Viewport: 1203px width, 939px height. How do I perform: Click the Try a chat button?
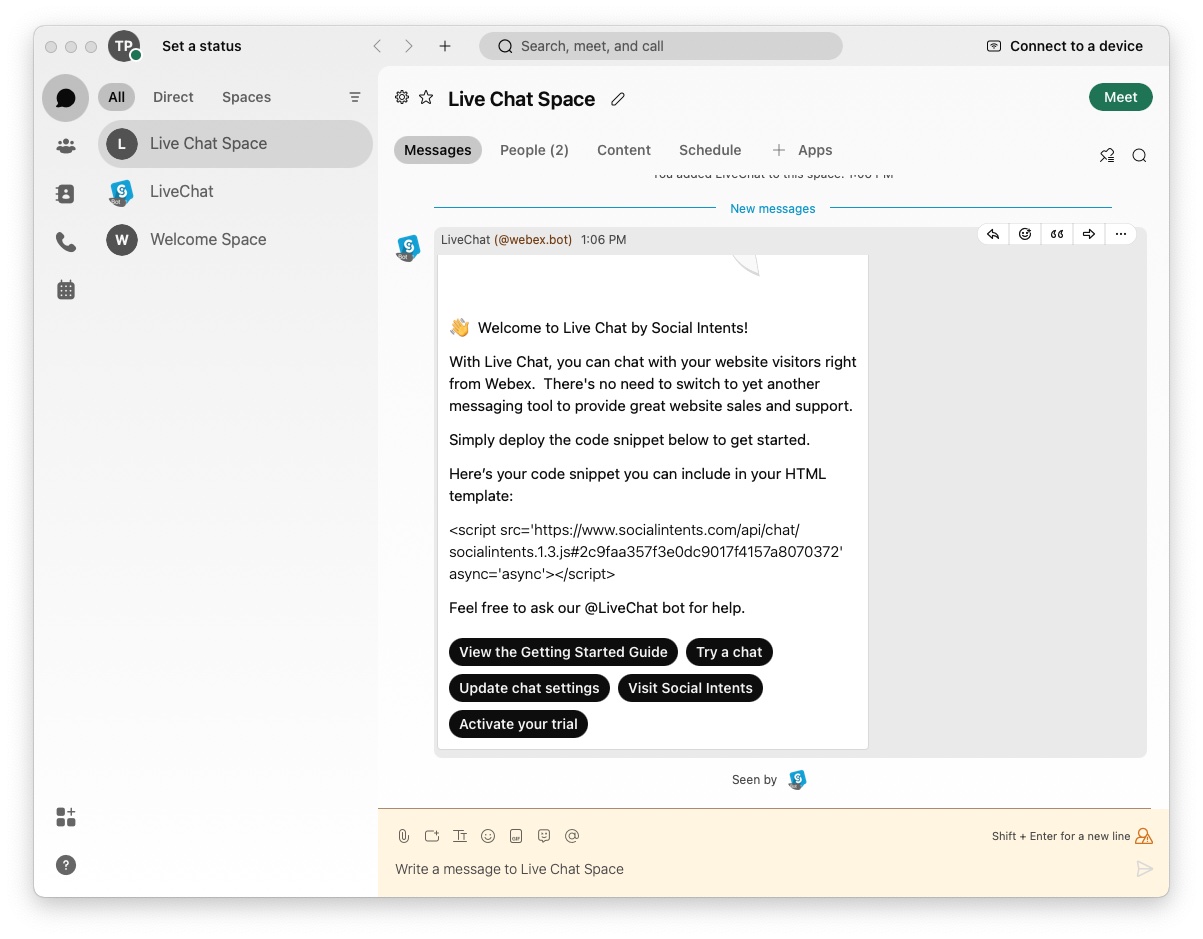[729, 652]
